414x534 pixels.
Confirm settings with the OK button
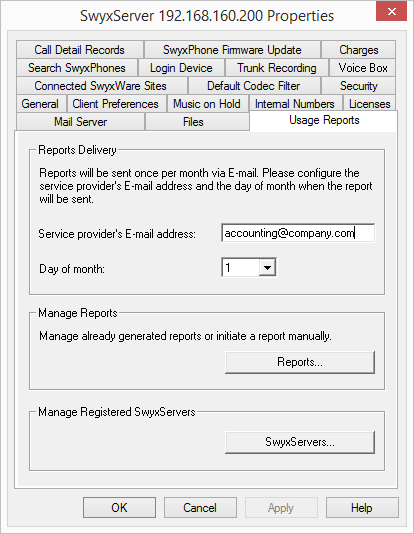[120, 507]
